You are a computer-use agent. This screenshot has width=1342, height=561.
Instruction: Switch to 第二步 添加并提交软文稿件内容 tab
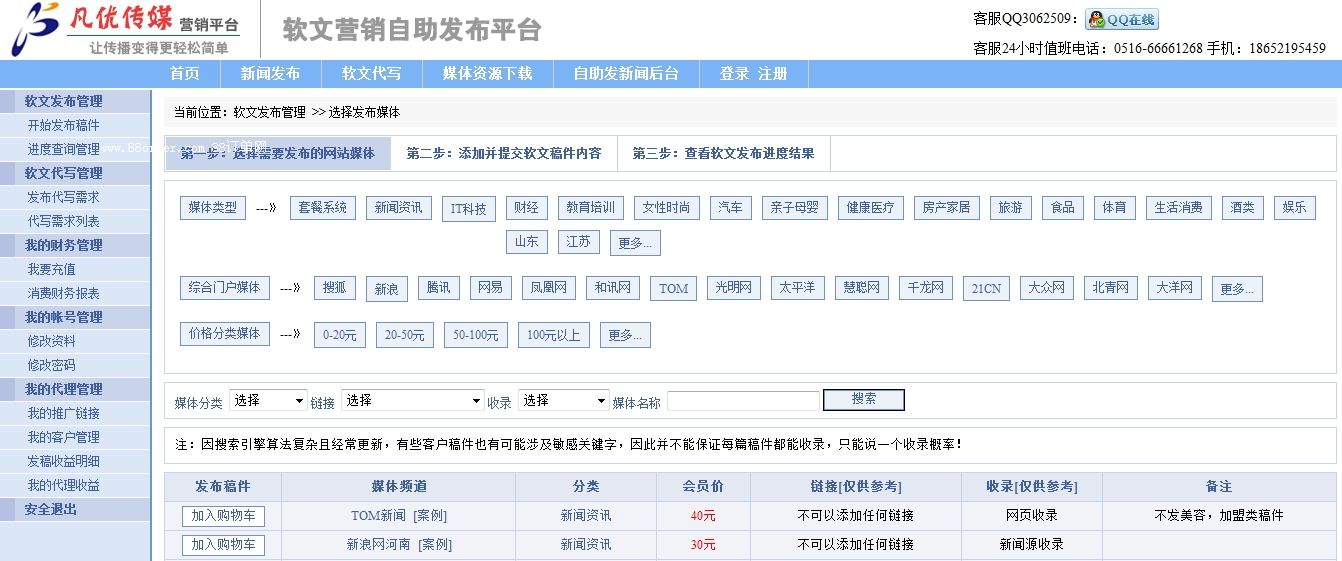[x=504, y=154]
